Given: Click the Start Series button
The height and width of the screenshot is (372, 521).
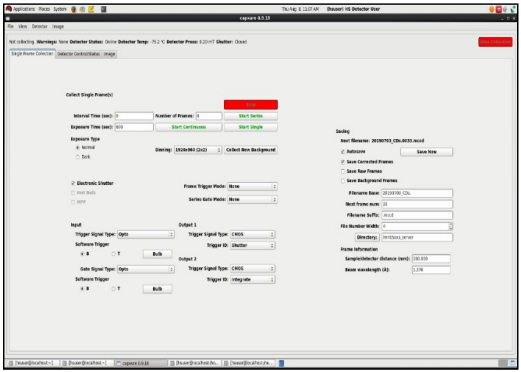Looking at the screenshot, I should coord(251,116).
